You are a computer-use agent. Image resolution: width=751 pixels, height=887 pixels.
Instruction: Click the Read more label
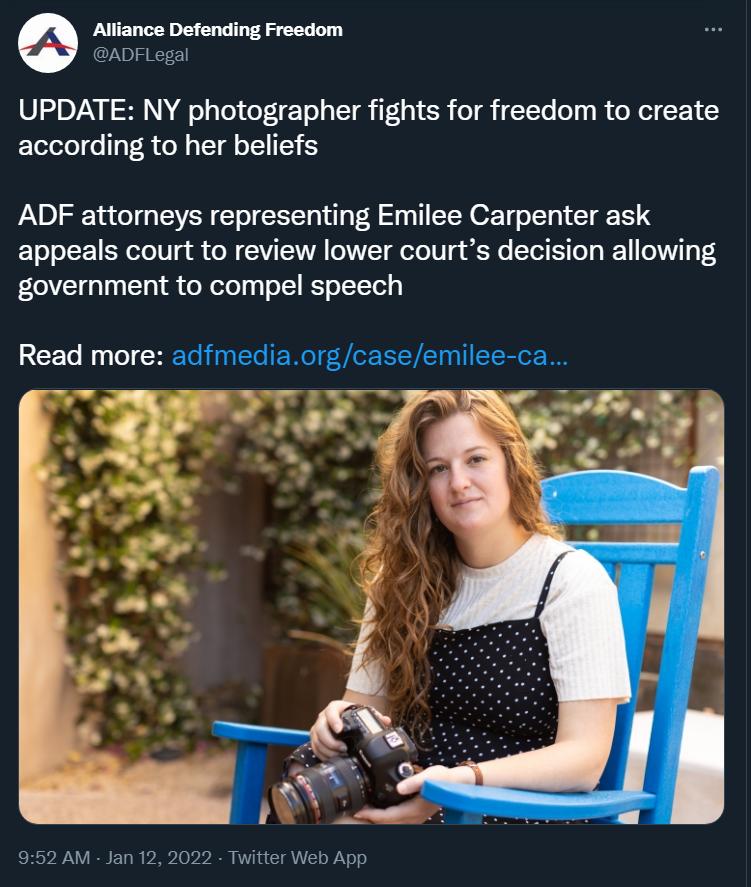point(91,355)
